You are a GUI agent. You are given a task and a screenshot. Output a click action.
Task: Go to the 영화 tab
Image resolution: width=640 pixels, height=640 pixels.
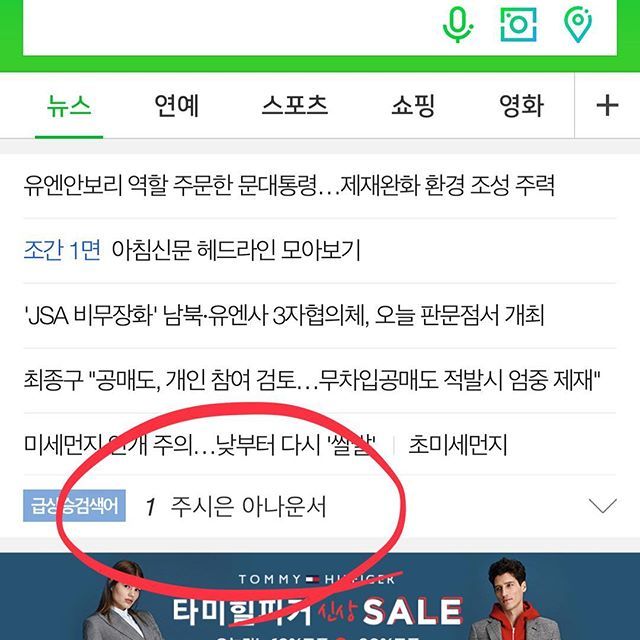click(521, 106)
